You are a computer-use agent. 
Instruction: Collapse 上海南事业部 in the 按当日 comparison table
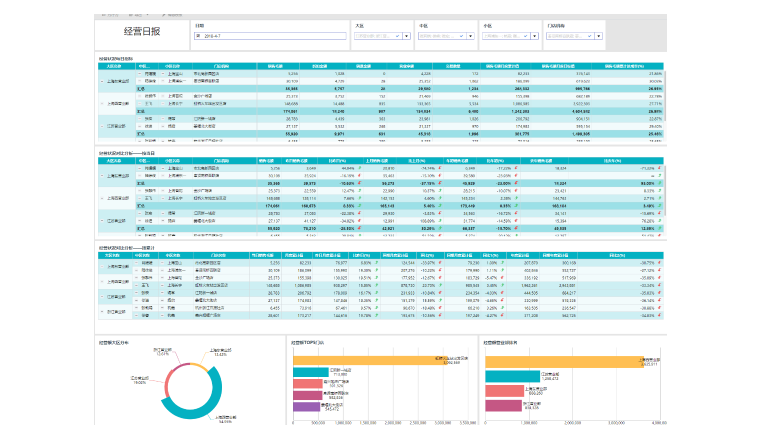pos(101,174)
